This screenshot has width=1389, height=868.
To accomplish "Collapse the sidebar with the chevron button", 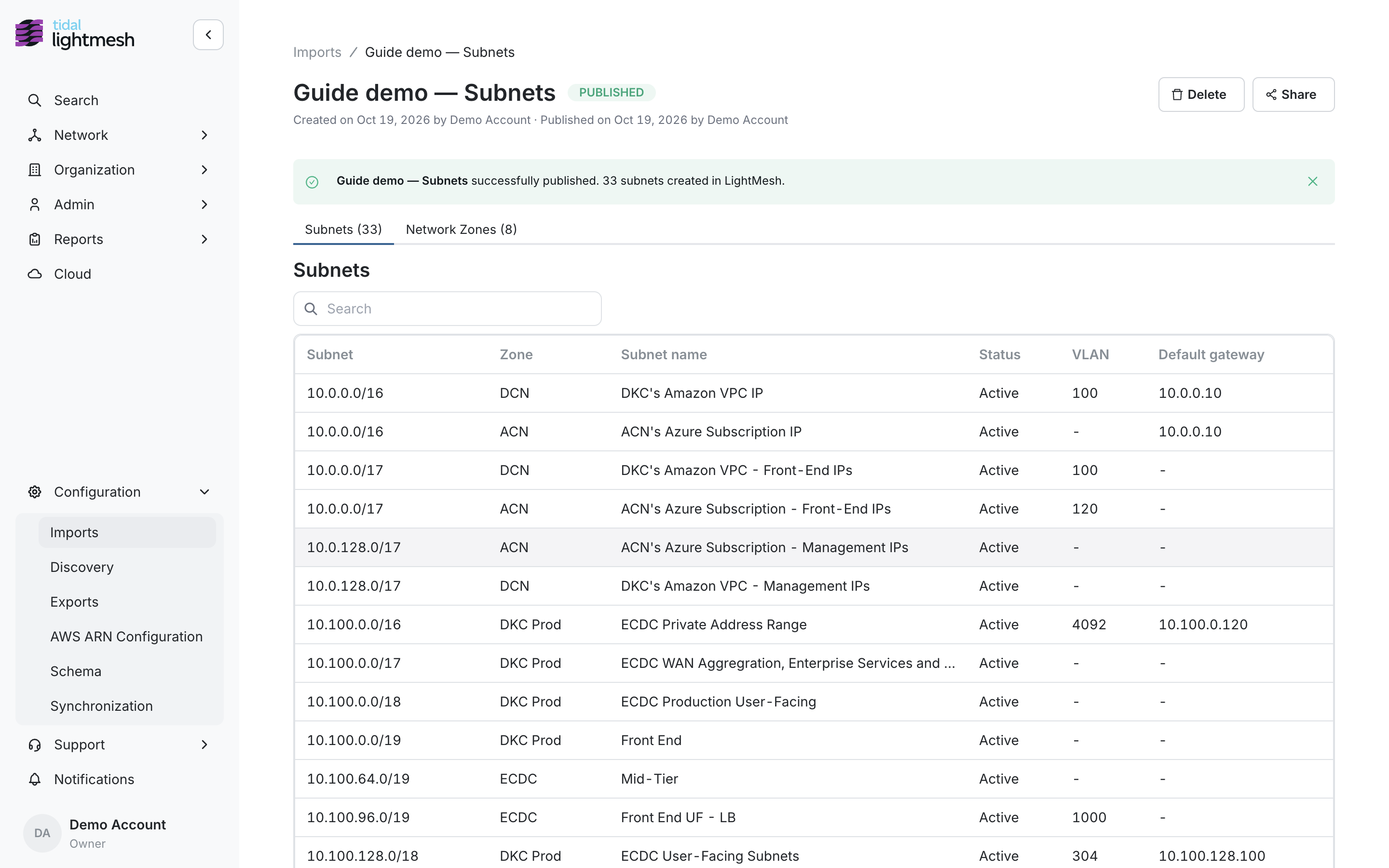I will click(208, 34).
